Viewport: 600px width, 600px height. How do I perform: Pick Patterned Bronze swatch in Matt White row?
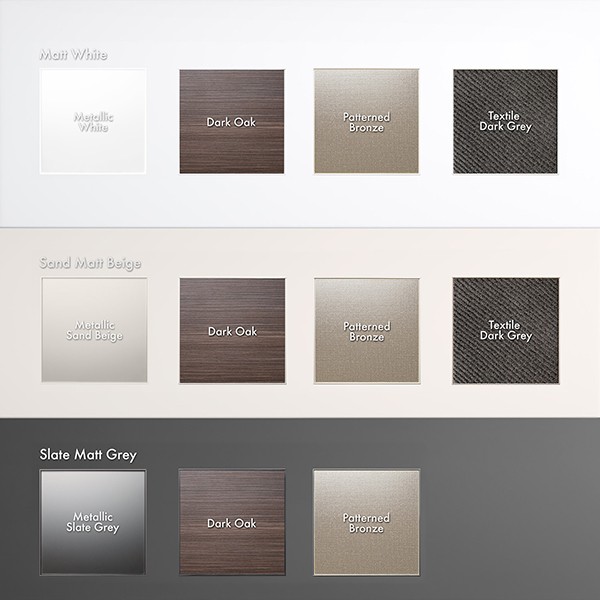(366, 122)
